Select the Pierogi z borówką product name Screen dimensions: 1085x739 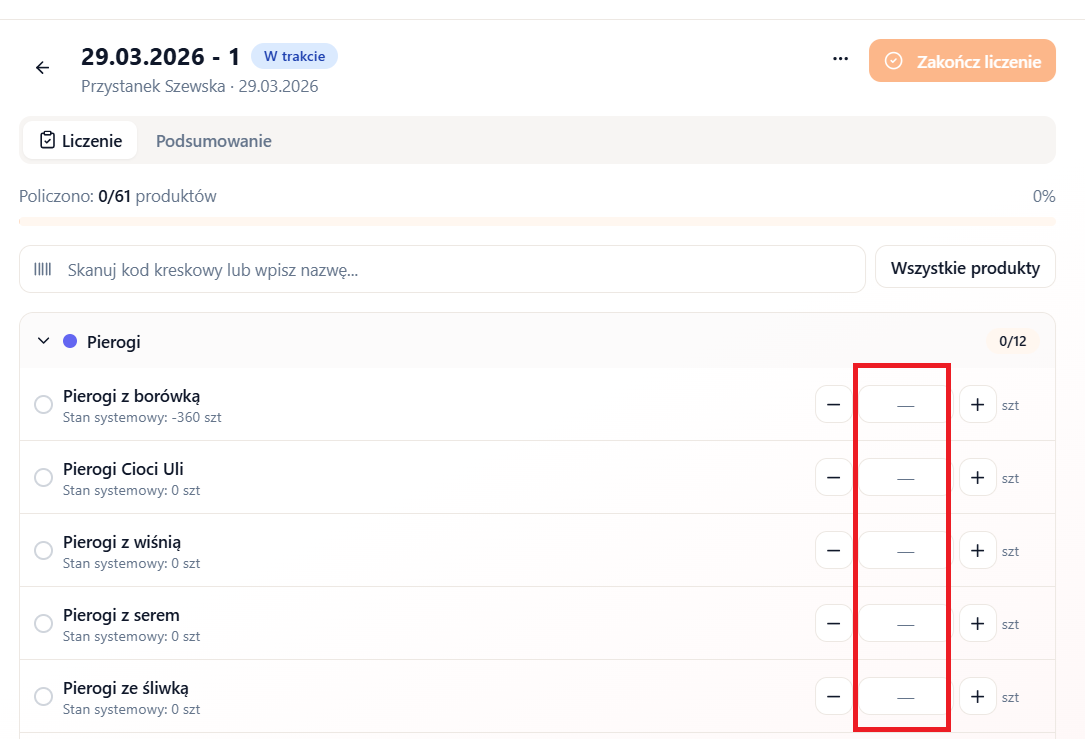[x=131, y=396]
